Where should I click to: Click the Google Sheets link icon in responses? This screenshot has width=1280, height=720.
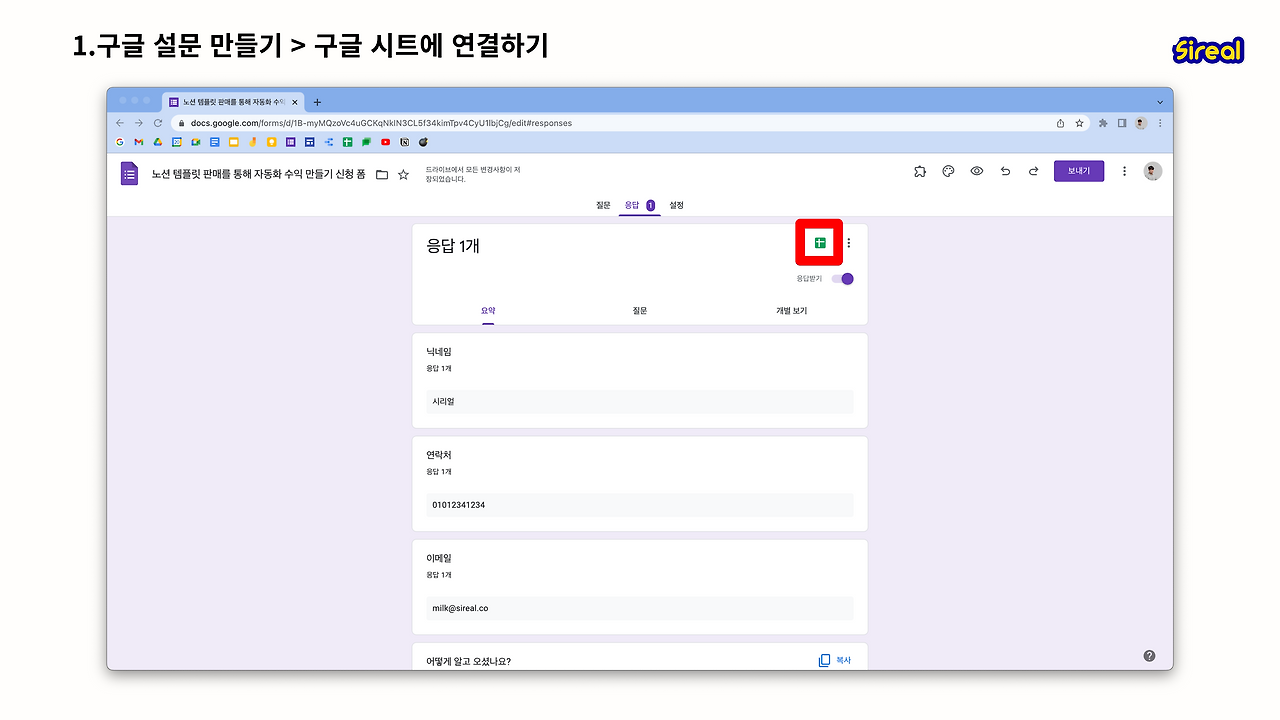[819, 243]
